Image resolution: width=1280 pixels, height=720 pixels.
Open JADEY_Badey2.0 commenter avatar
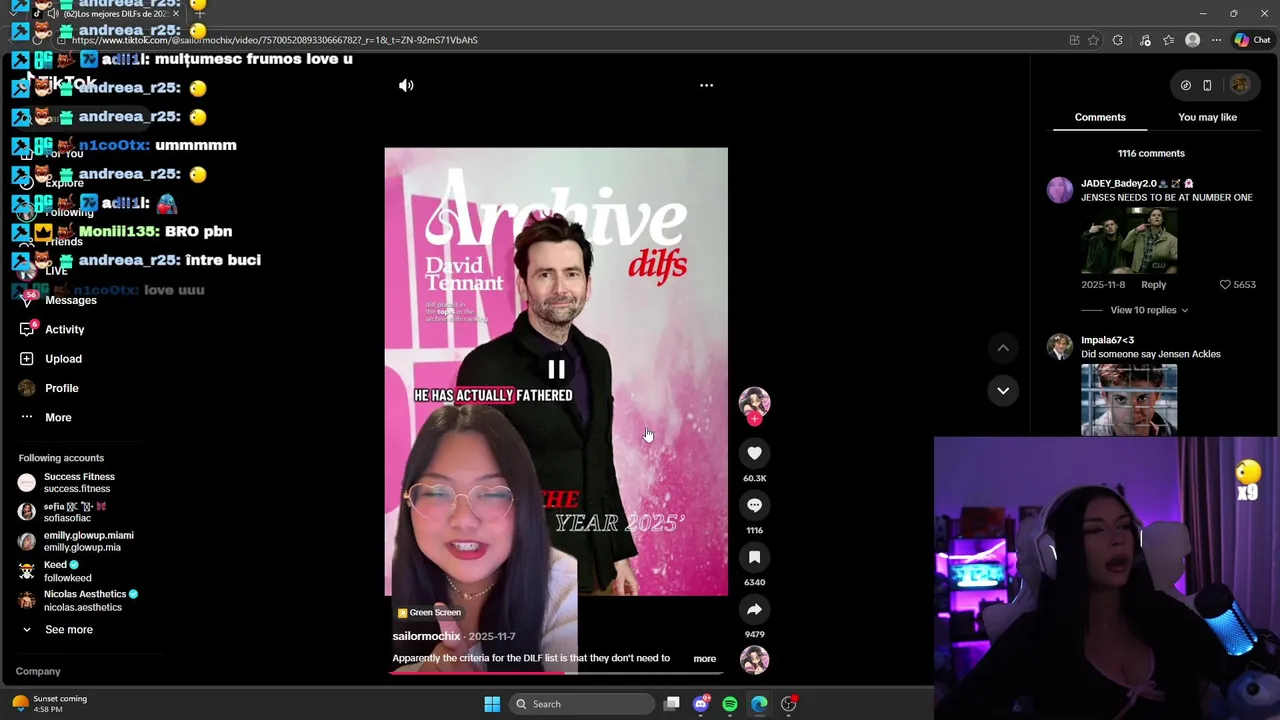tap(1060, 190)
